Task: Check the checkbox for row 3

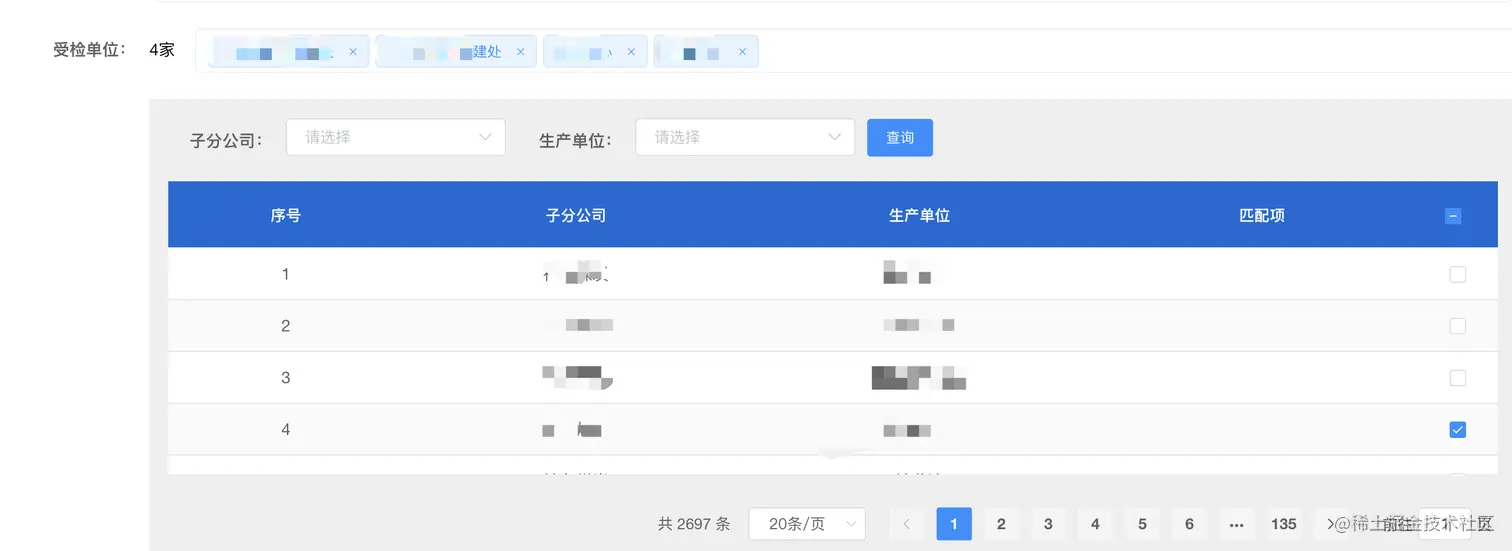Action: [x=1457, y=378]
